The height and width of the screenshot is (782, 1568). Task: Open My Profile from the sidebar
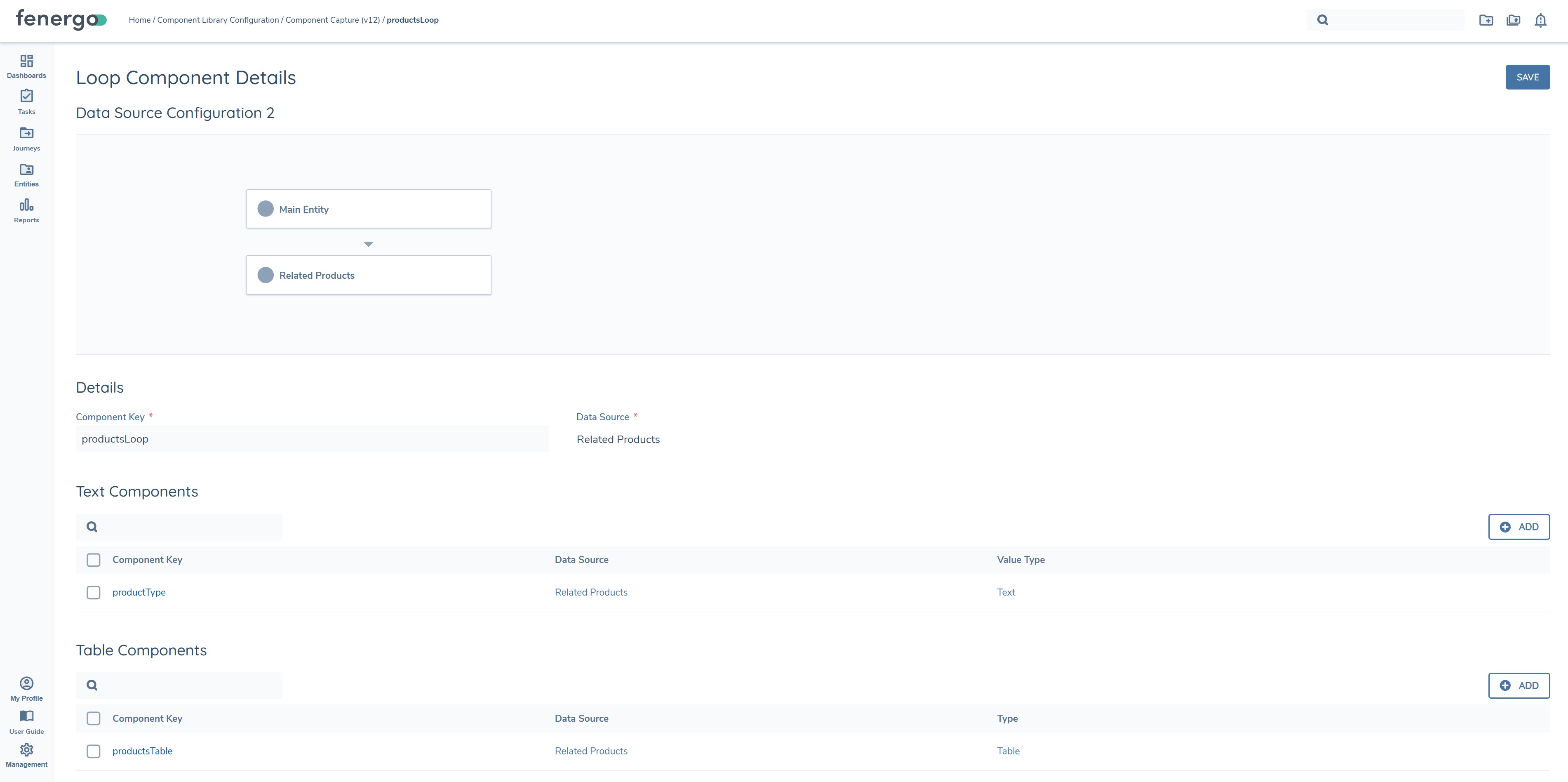coord(26,687)
